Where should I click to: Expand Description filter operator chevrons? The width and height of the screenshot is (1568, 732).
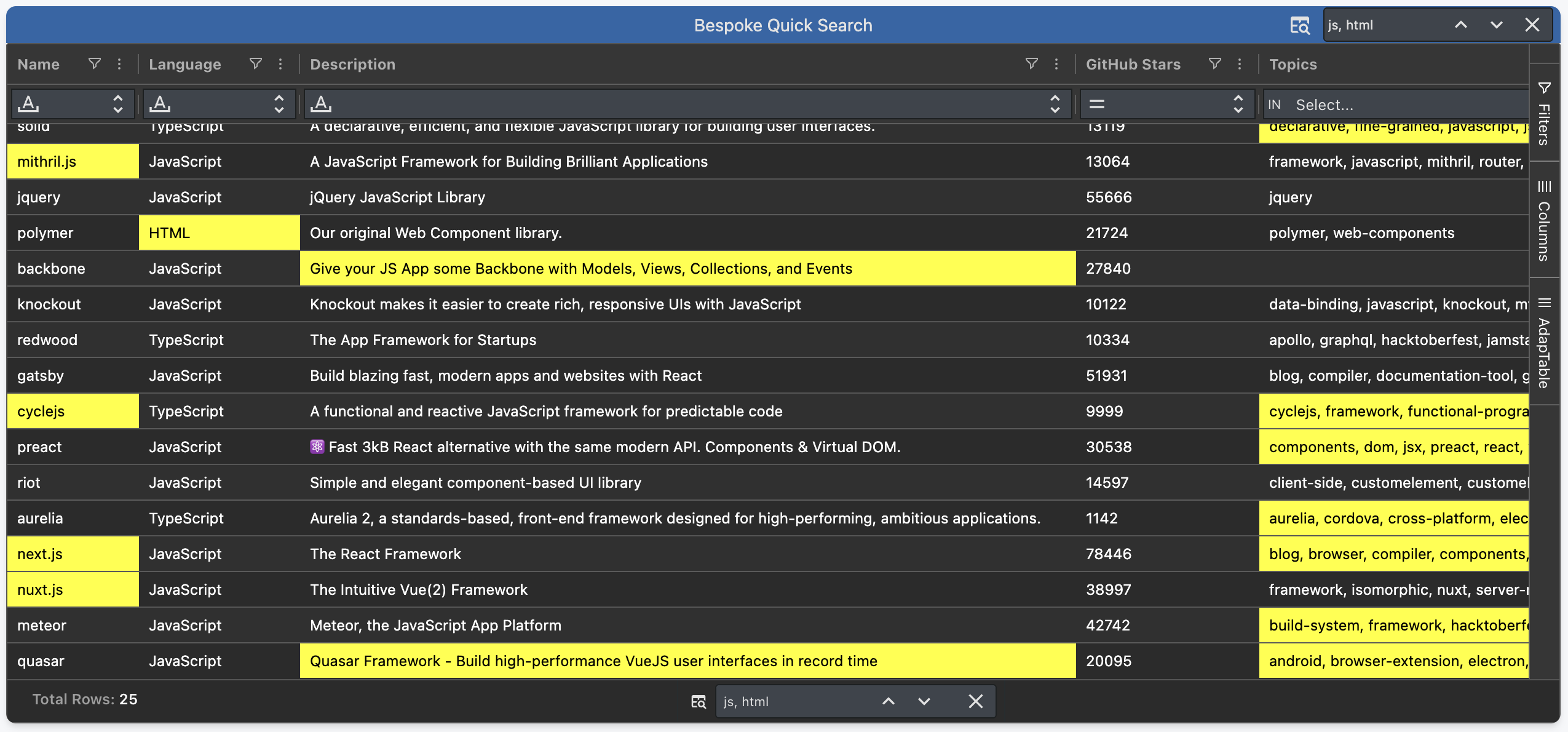(x=1055, y=104)
